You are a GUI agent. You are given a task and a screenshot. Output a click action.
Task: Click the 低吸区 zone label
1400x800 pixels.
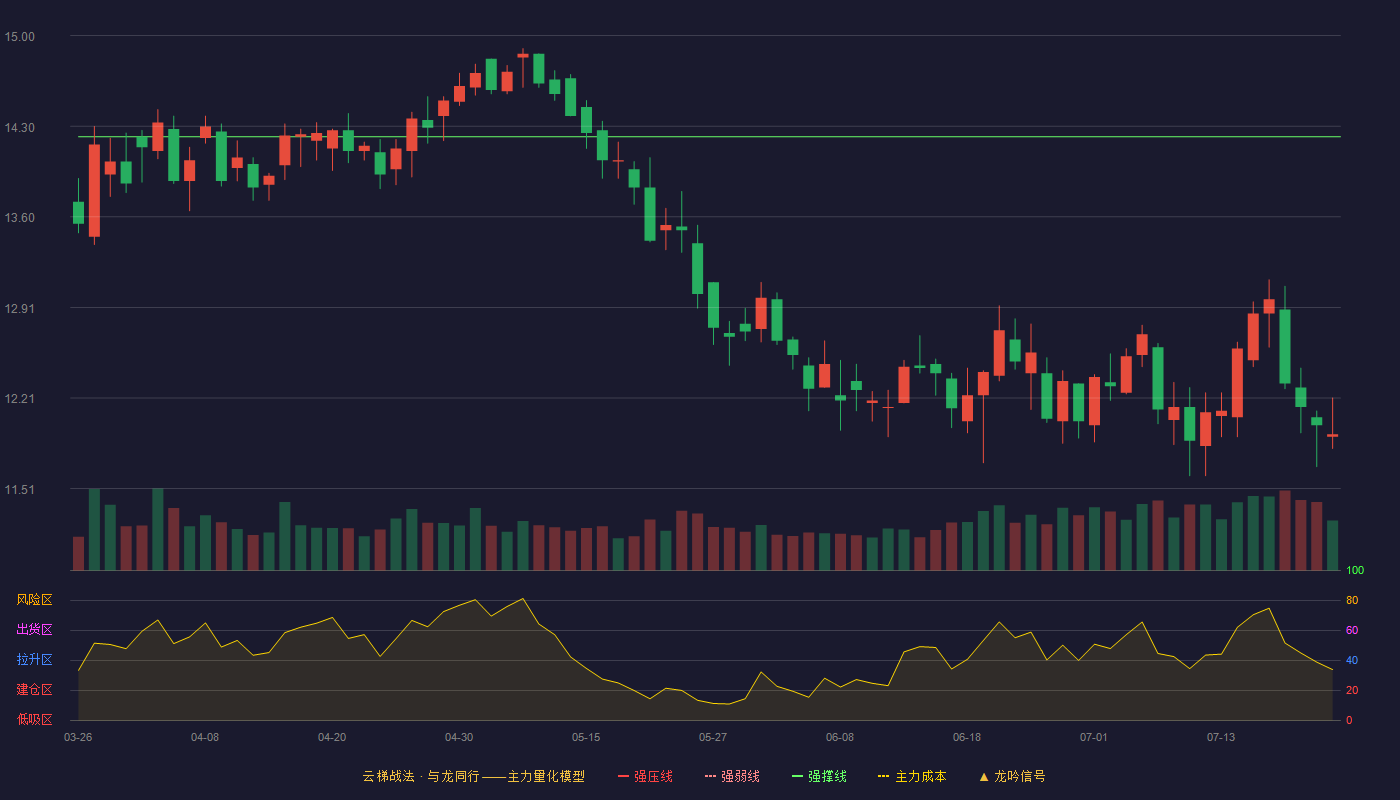34,719
